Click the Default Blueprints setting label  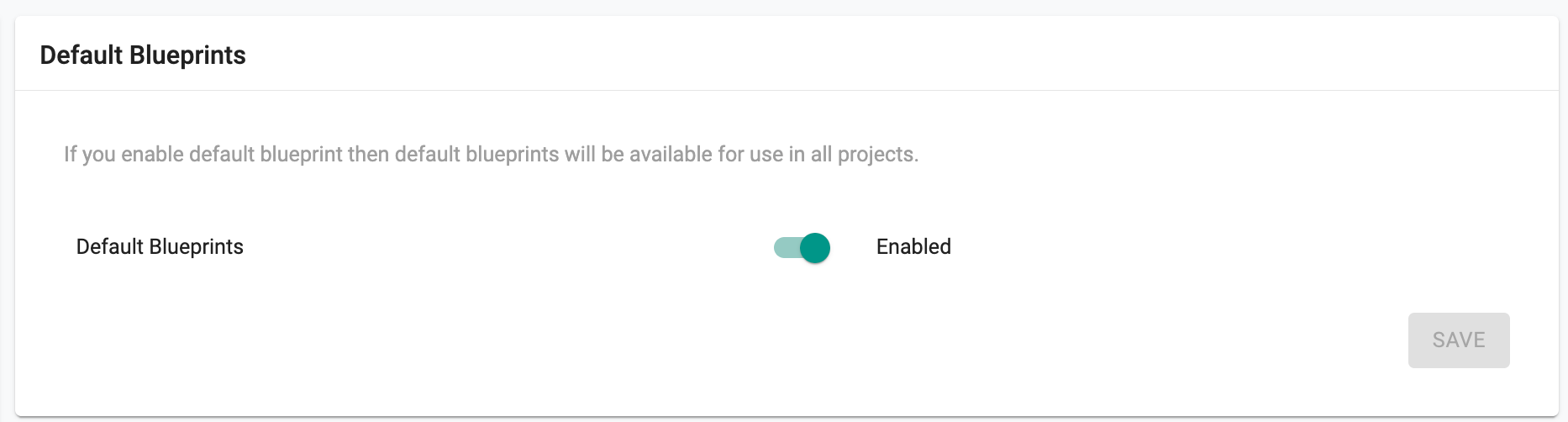[160, 247]
